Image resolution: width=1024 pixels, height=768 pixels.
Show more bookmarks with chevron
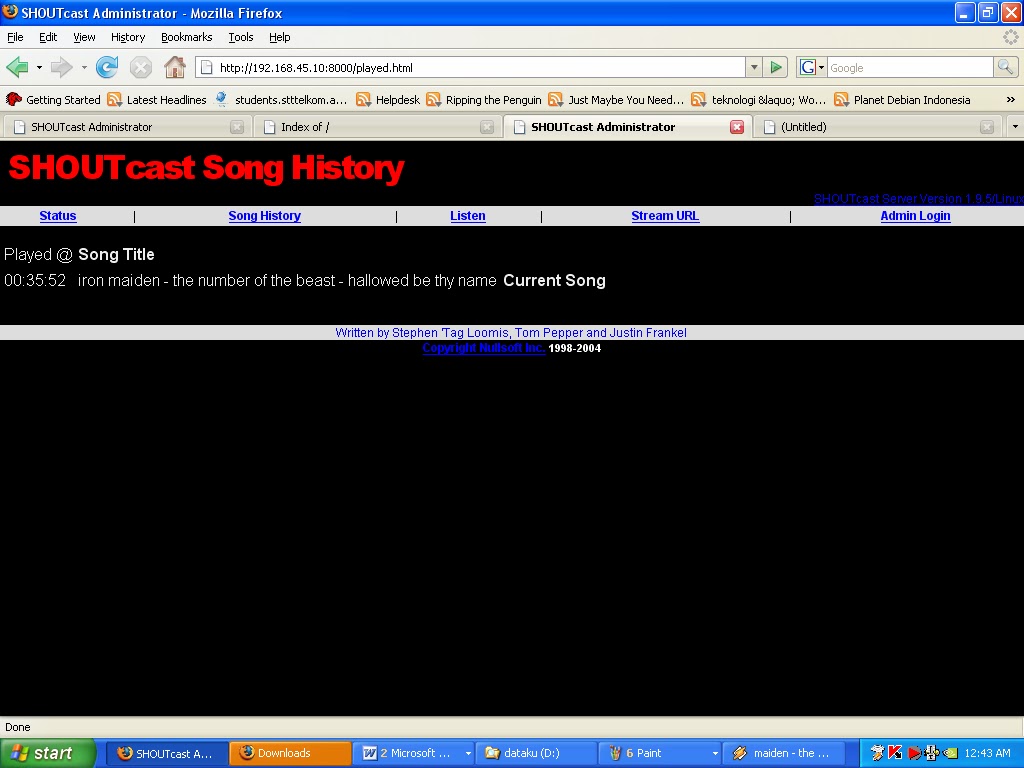pos(1010,100)
